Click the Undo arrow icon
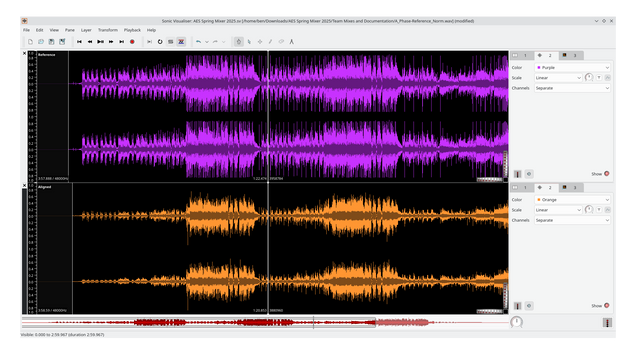The height and width of the screenshot is (362, 636). (198, 42)
